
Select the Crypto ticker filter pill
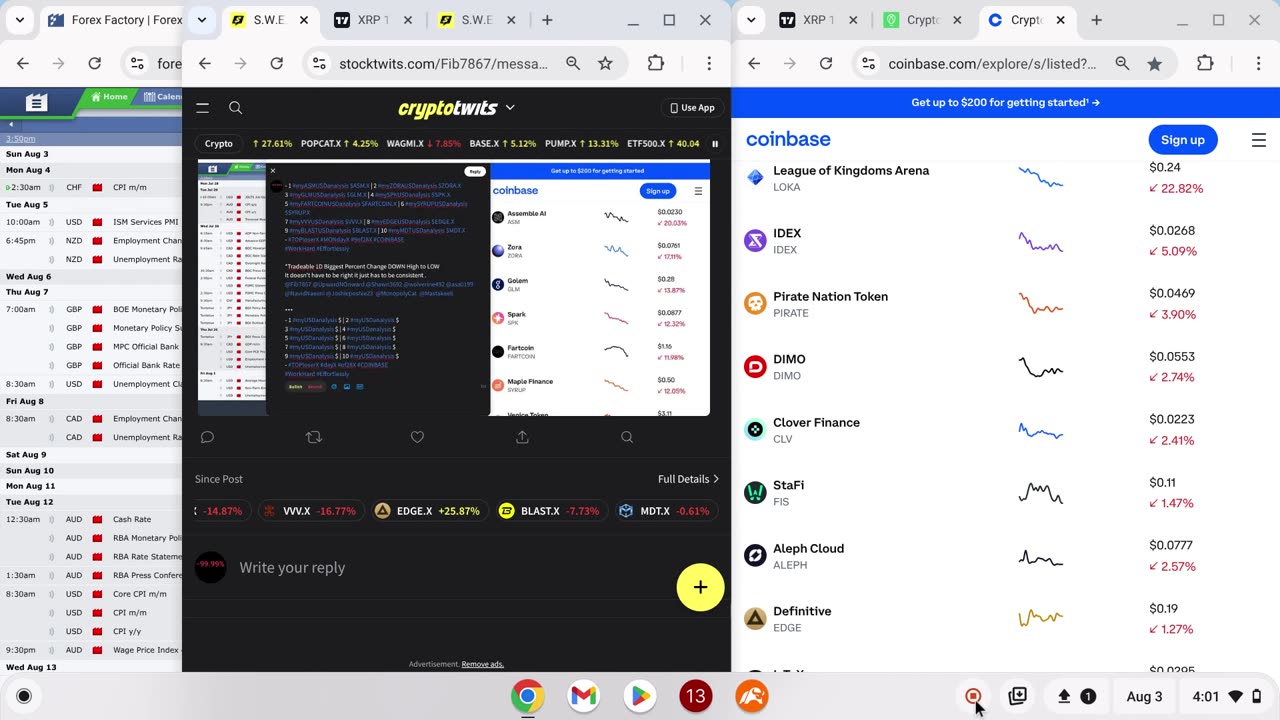pos(219,144)
